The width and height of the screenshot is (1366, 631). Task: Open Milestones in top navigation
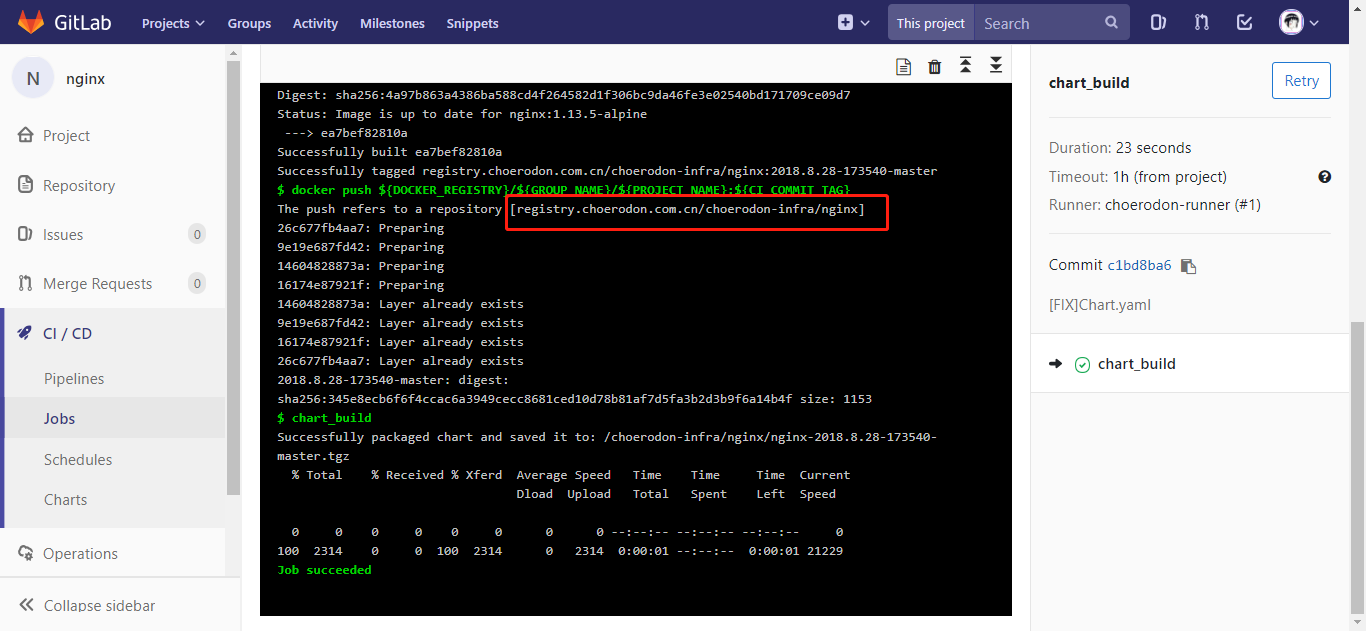[392, 23]
